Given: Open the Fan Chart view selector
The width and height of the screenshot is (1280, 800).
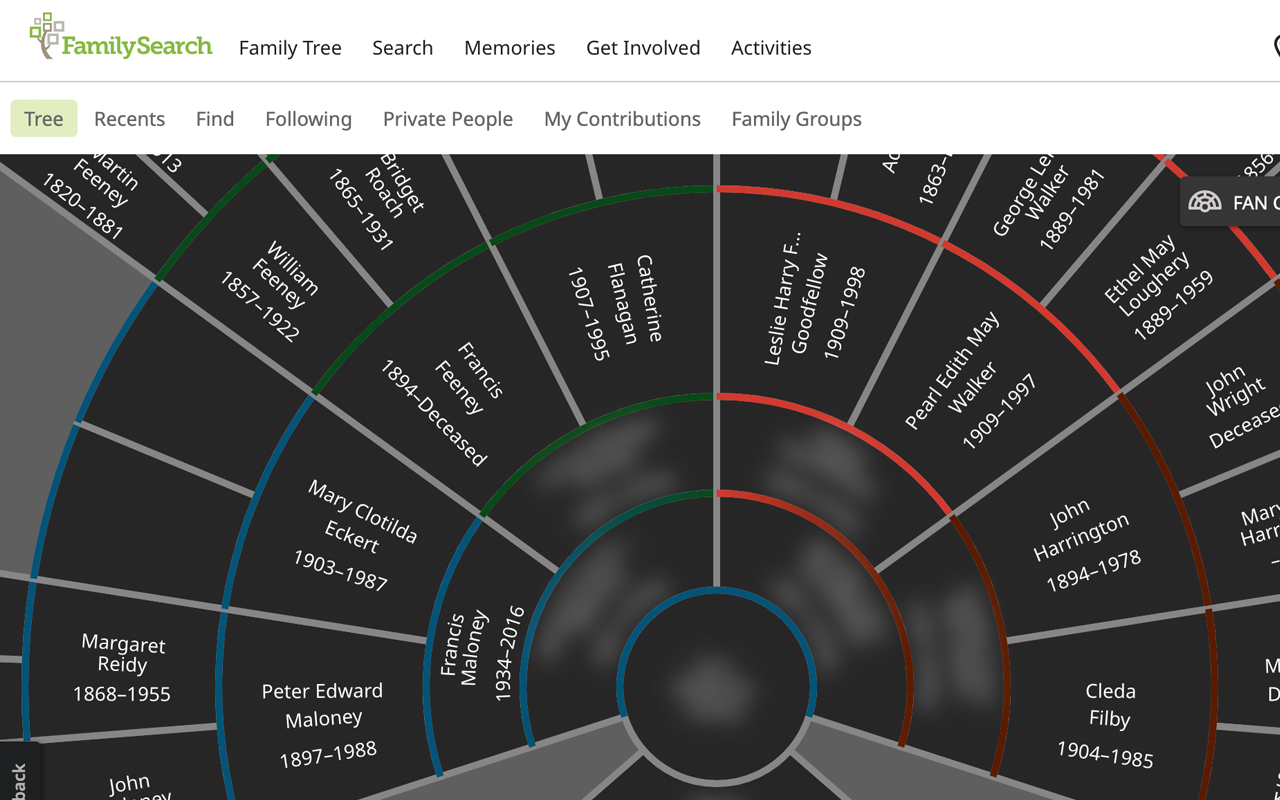Looking at the screenshot, I should click(x=1232, y=202).
